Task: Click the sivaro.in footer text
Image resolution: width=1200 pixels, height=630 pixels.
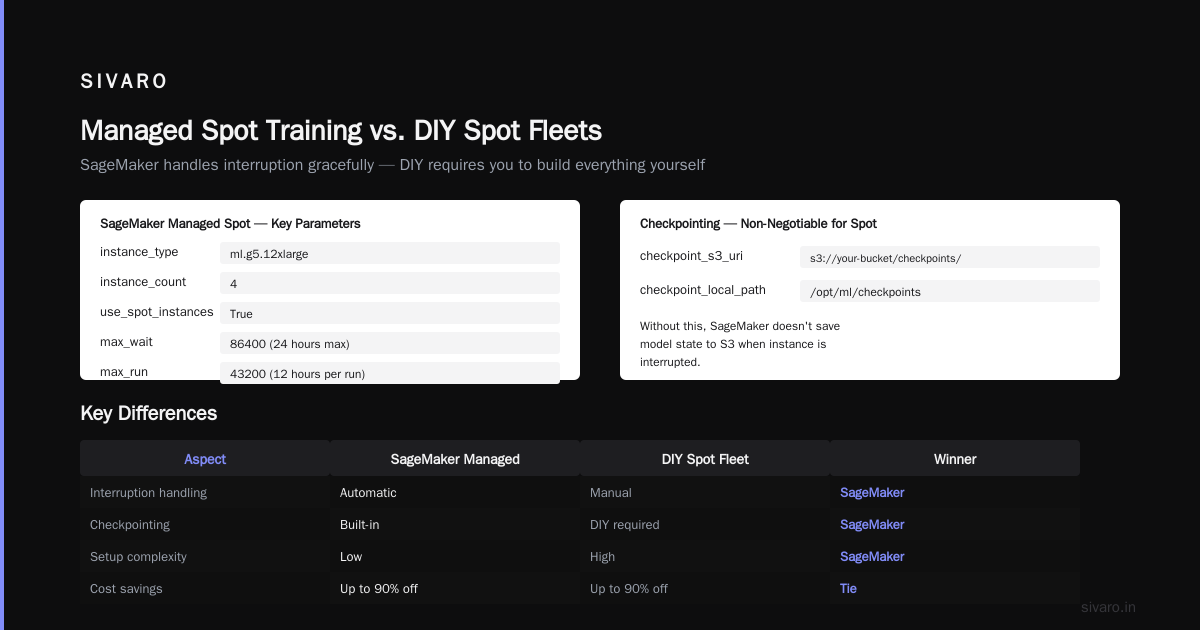Action: 1109,607
